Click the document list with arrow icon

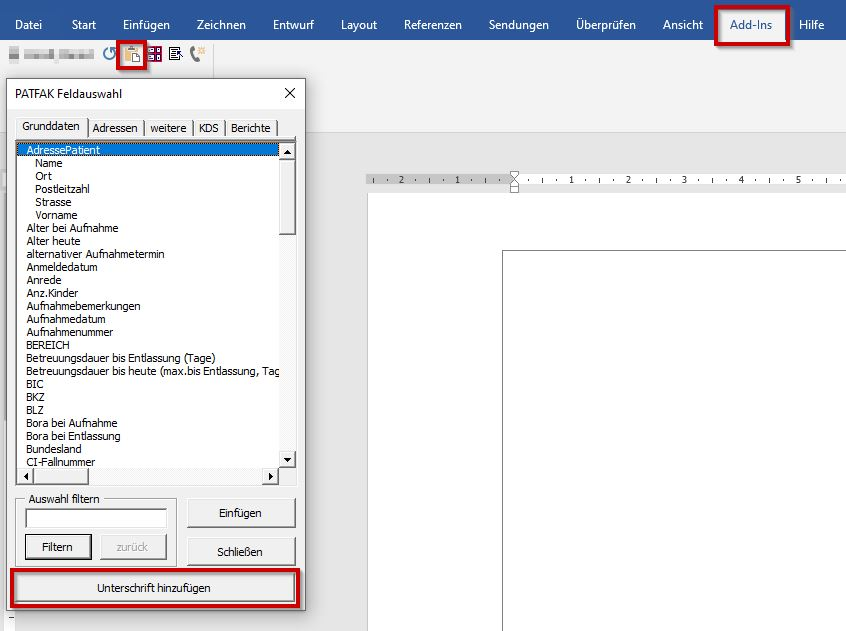[175, 55]
